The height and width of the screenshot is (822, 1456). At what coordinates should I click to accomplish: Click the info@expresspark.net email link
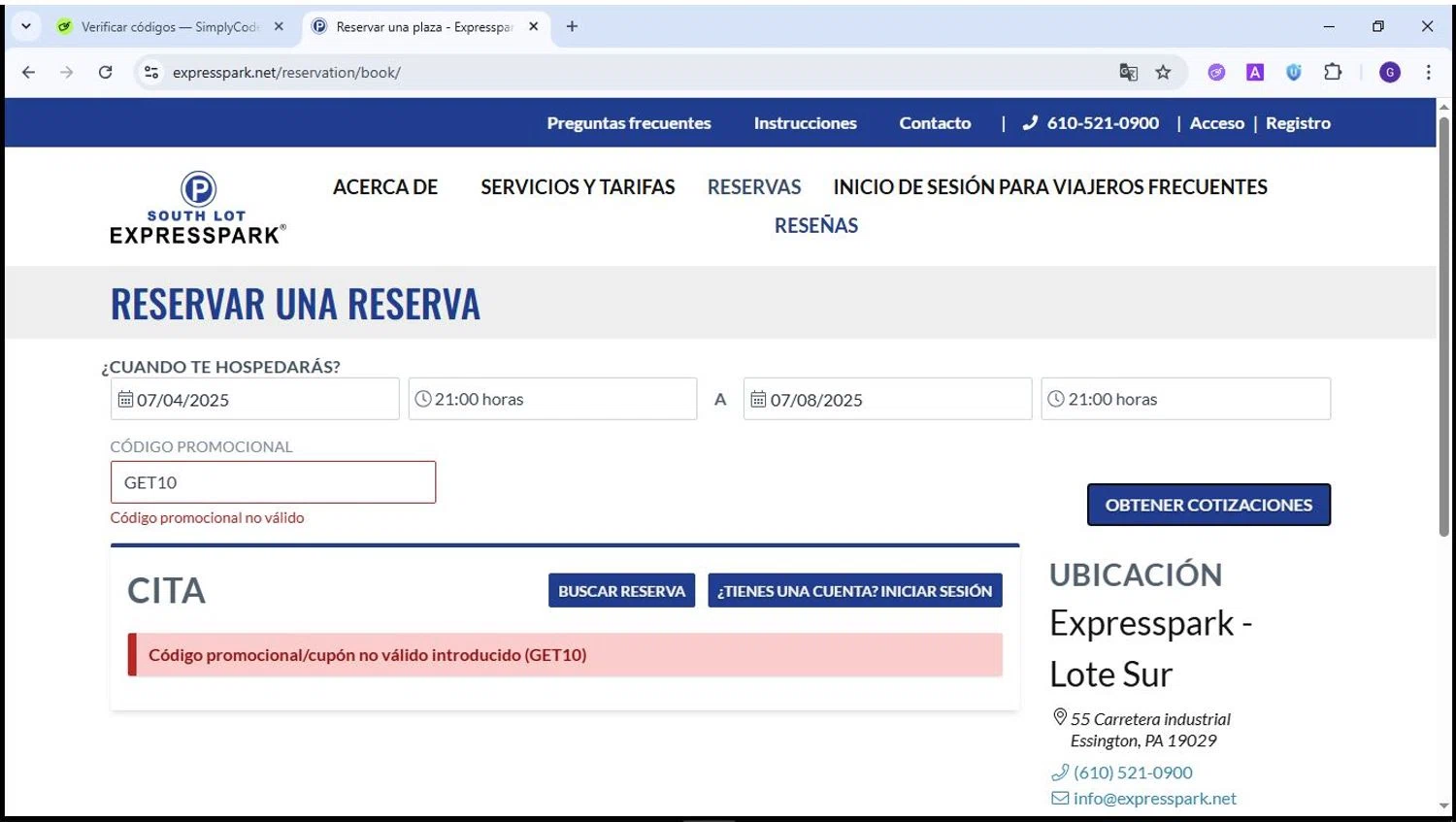(1154, 799)
